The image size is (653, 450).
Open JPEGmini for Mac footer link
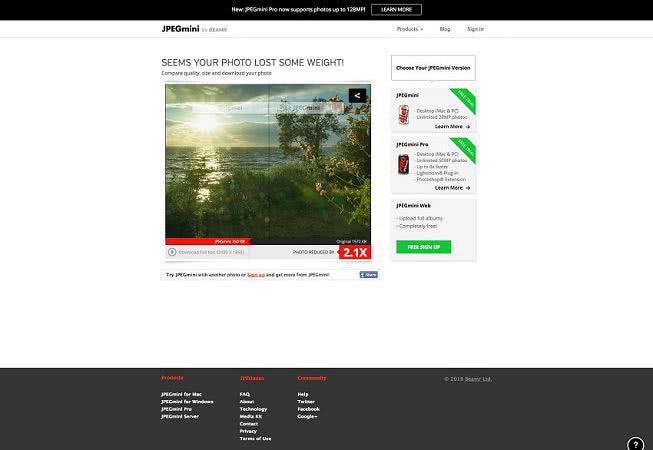click(181, 394)
